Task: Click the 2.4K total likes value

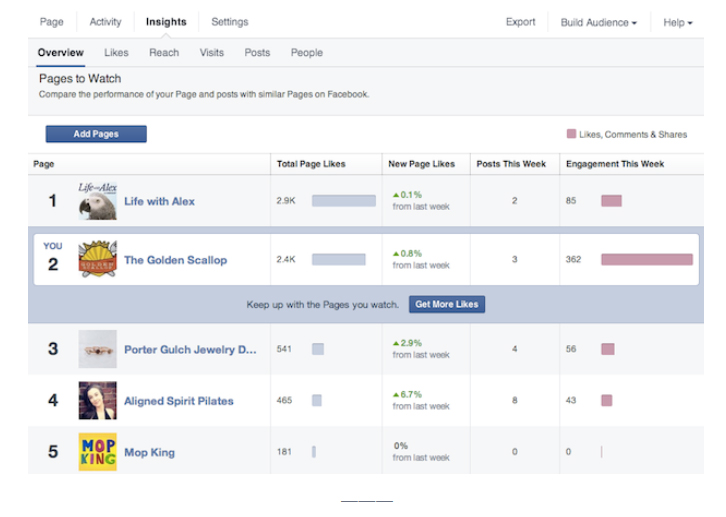Action: point(286,259)
